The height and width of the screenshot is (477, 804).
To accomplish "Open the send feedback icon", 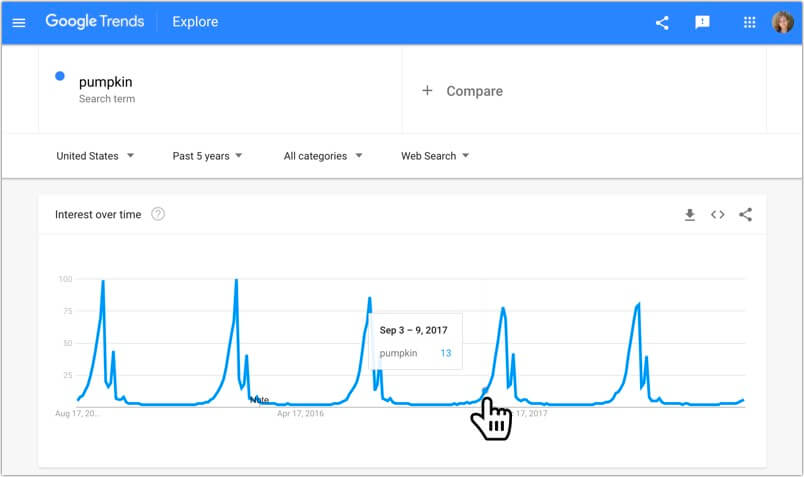I will click(x=703, y=22).
